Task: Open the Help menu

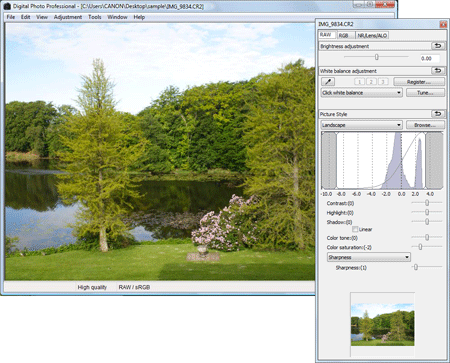Action: (x=139, y=17)
